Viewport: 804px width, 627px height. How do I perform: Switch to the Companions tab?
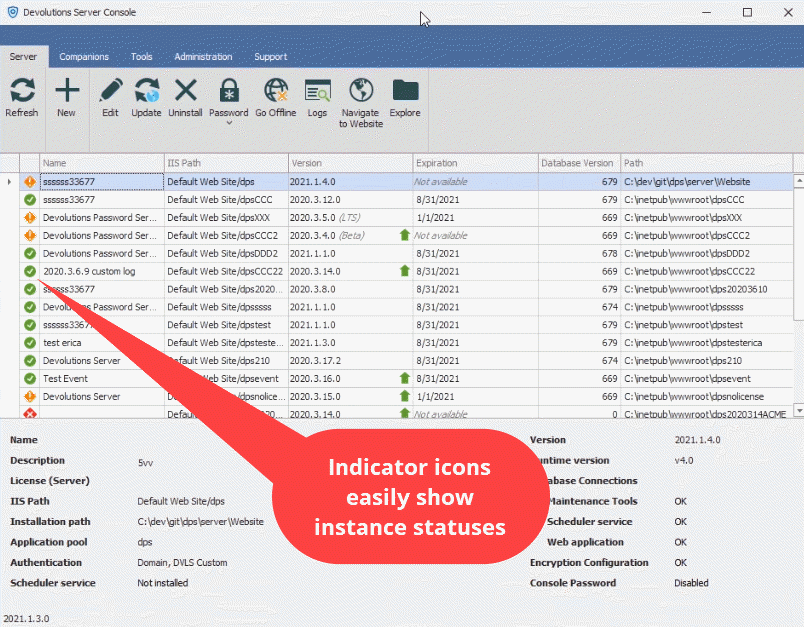coord(84,57)
